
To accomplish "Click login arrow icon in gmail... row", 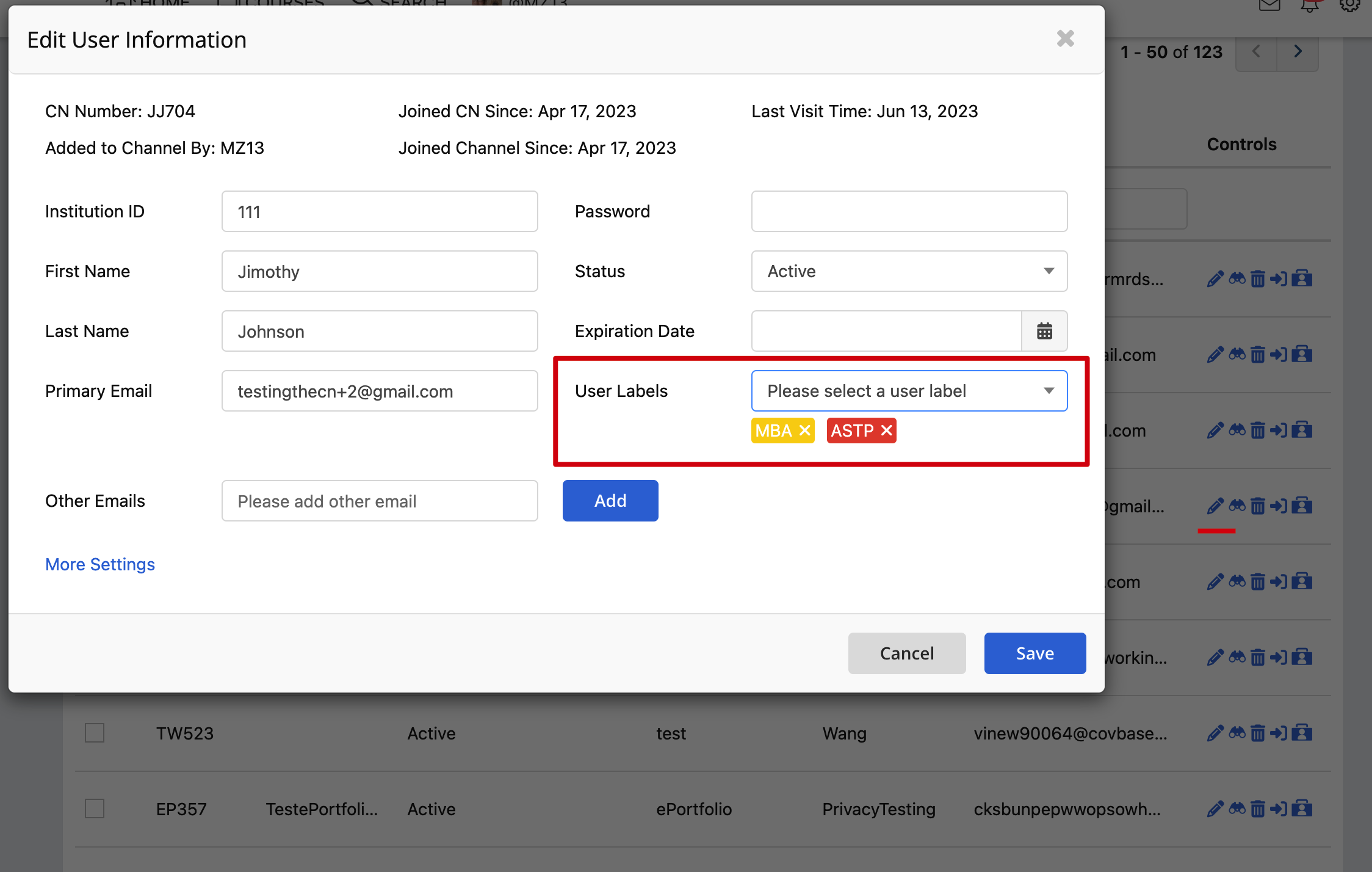I will 1279,506.
